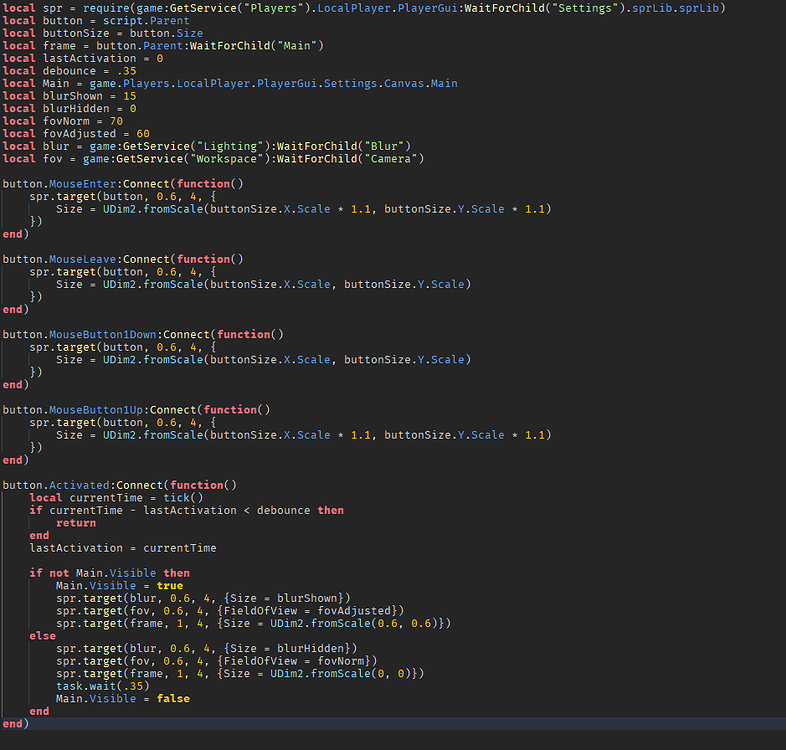The width and height of the screenshot is (786, 750).
Task: Click 'MouseLeave' event name
Action: point(82,259)
